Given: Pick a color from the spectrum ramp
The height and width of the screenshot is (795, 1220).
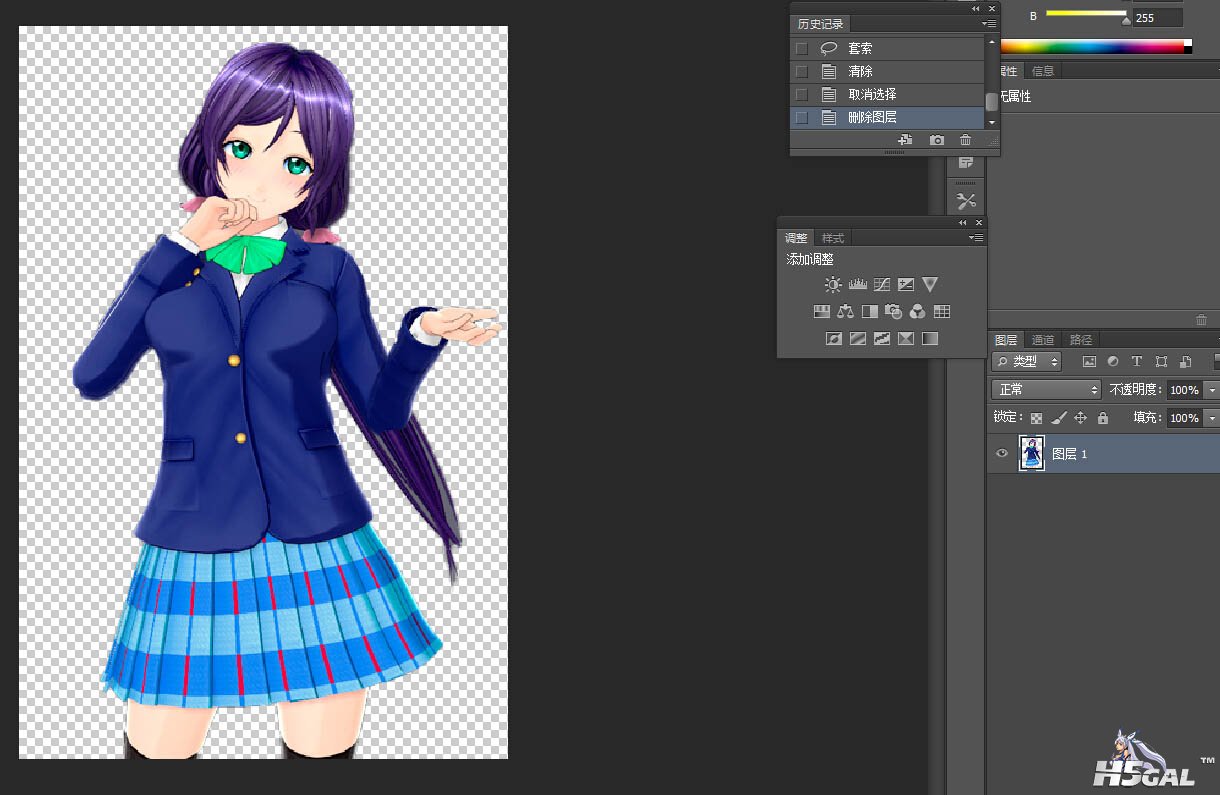Looking at the screenshot, I should click(x=1096, y=45).
